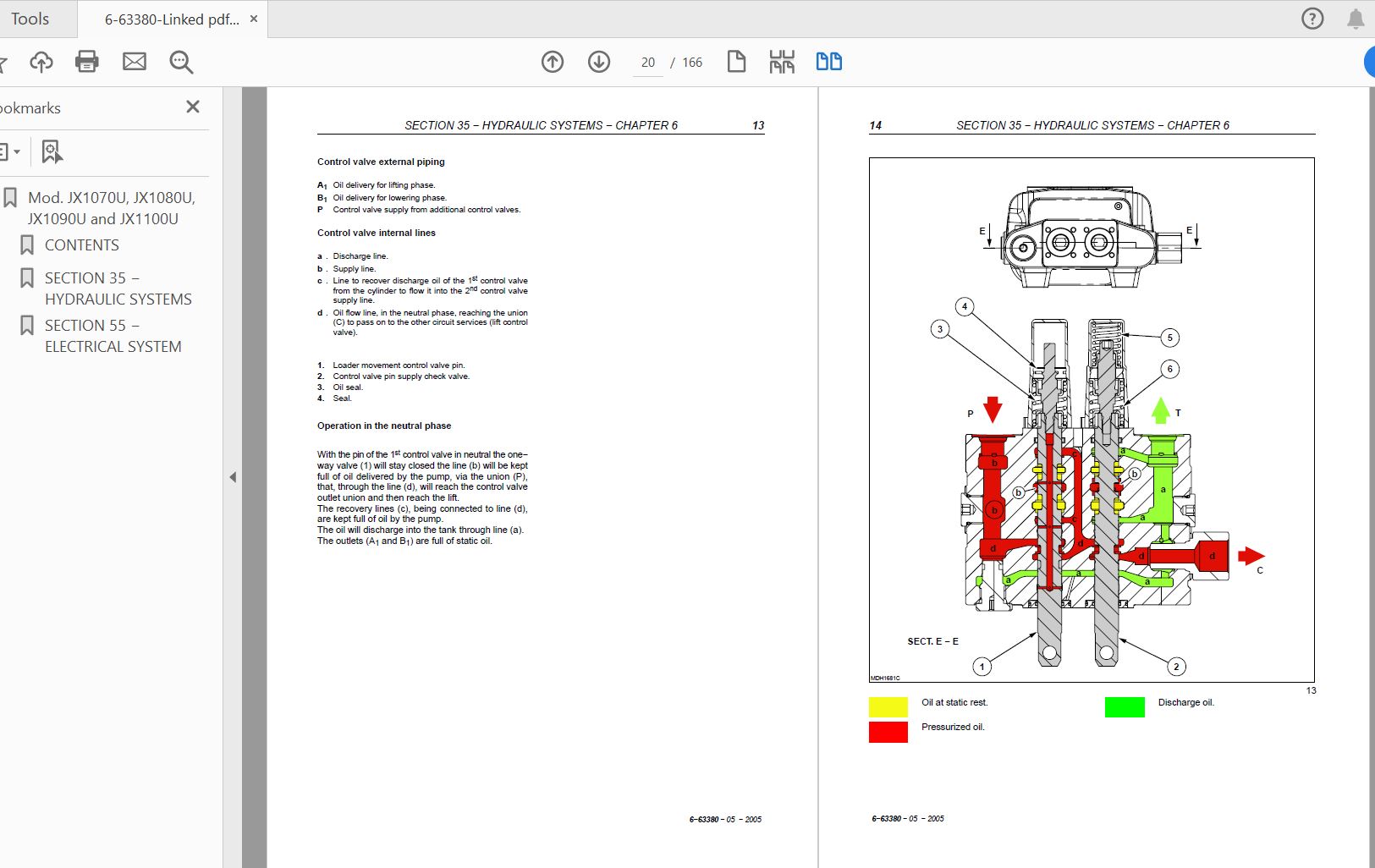
Task: Click the CONTENTS bookmark ribbon icon
Action: [27, 245]
